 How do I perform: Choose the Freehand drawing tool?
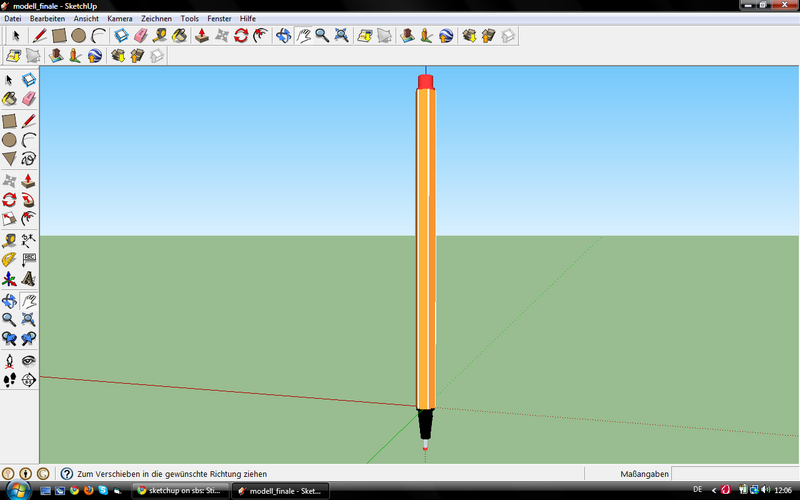coord(29,159)
